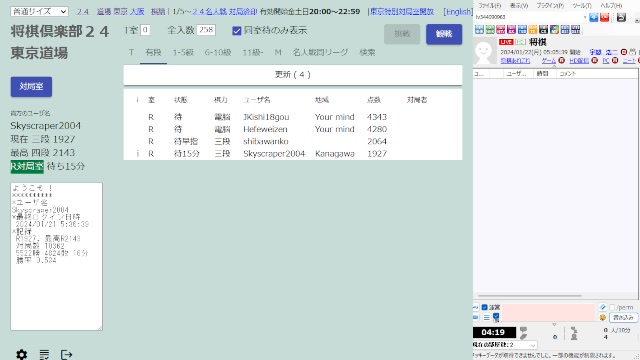The width and height of the screenshot is (640, 360).
Task: Click the blue TBS channel icon
Action: click(522, 29)
